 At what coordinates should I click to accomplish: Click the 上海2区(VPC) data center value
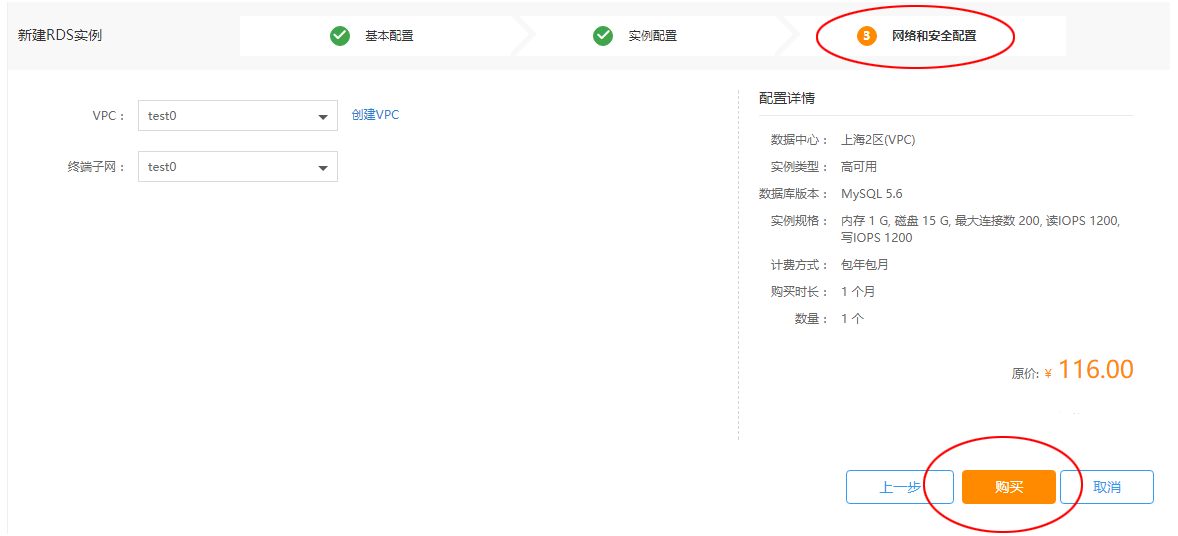(878, 140)
